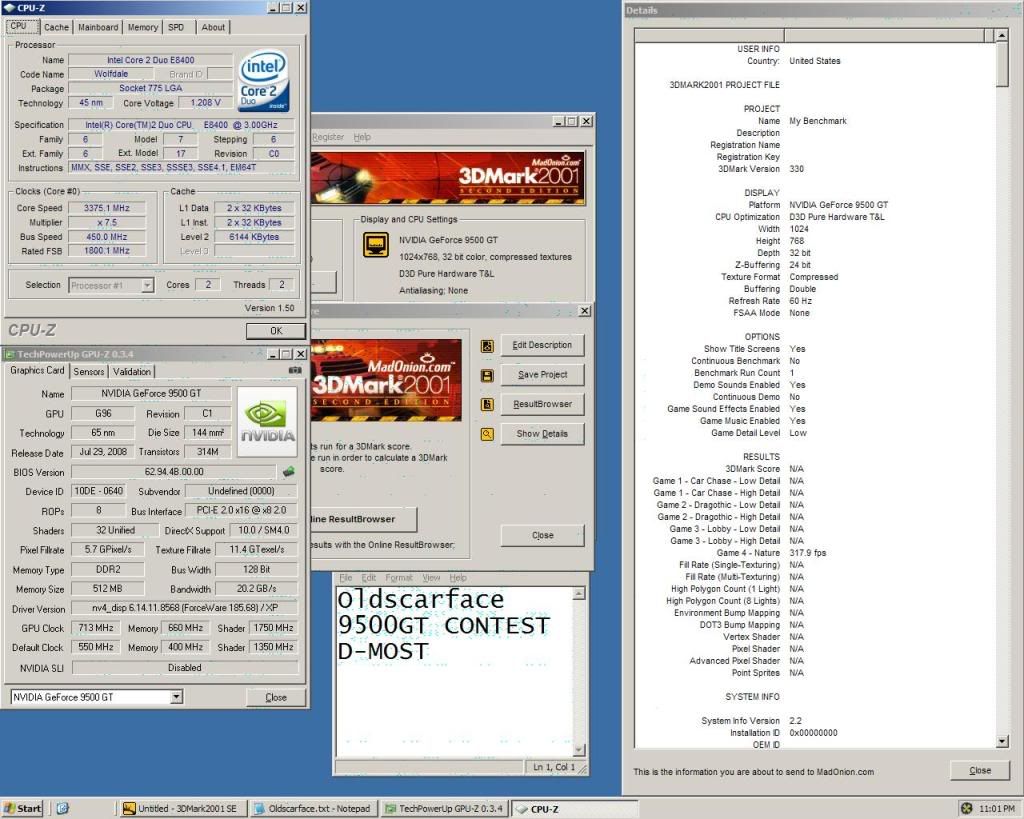Click the Details scrollbar up arrow
This screenshot has width=1024, height=819.
click(1002, 35)
